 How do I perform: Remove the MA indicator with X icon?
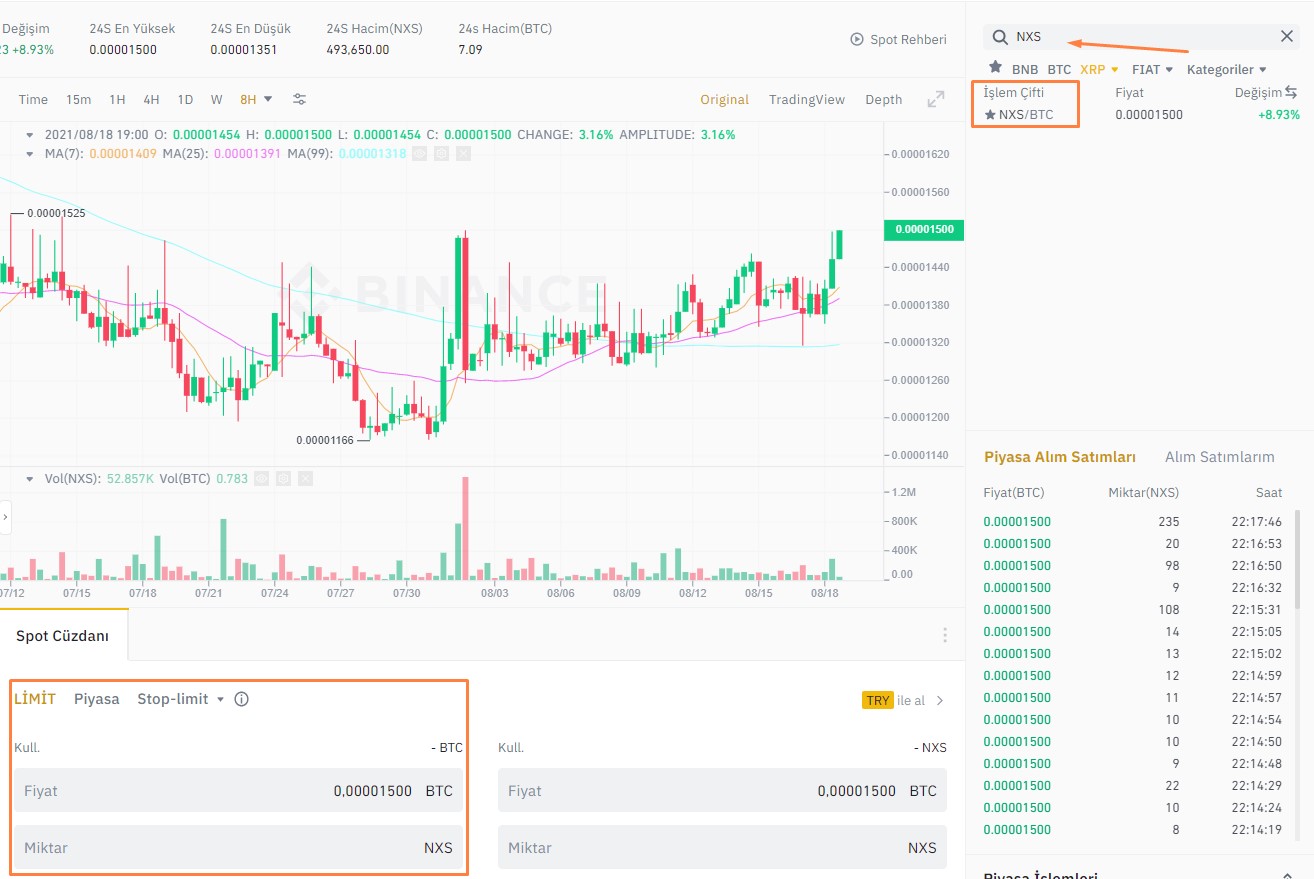[x=461, y=153]
